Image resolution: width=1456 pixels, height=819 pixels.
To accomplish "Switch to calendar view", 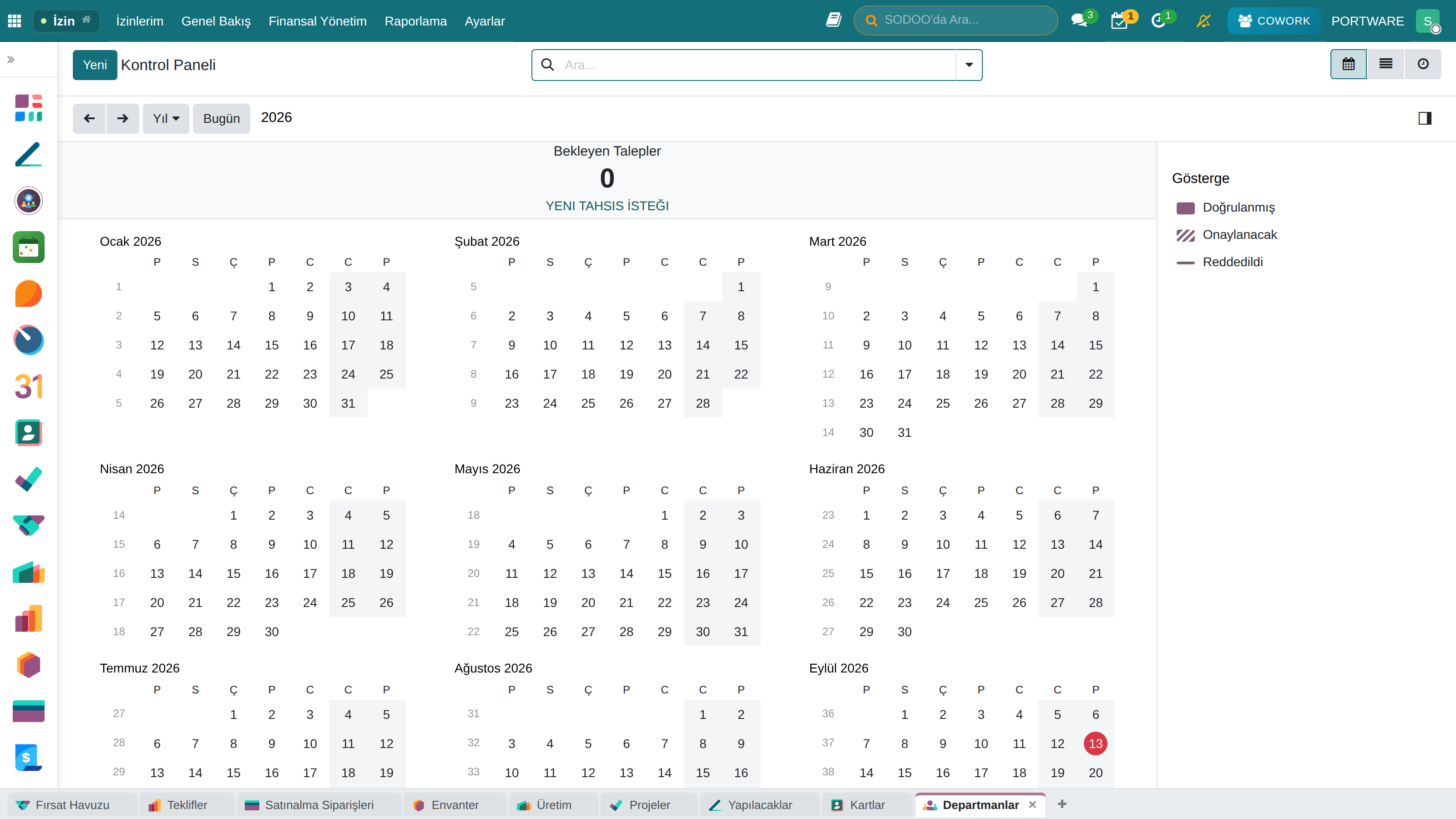I will 1349,64.
